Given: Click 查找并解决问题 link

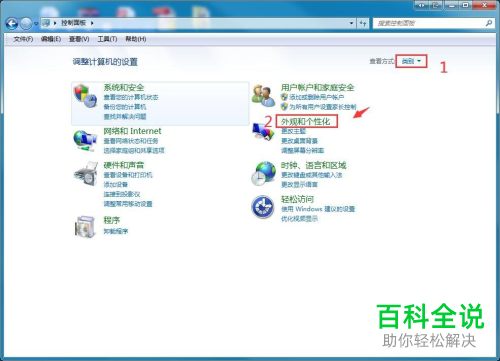Looking at the screenshot, I should [x=125, y=117].
